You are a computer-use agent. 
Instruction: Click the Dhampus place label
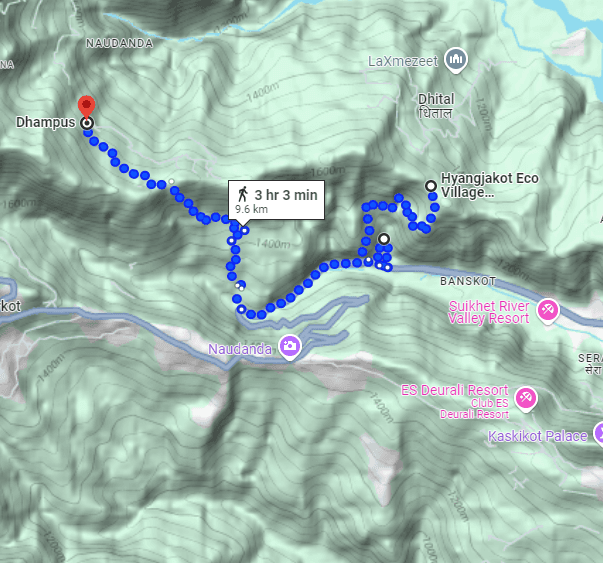pos(45,122)
